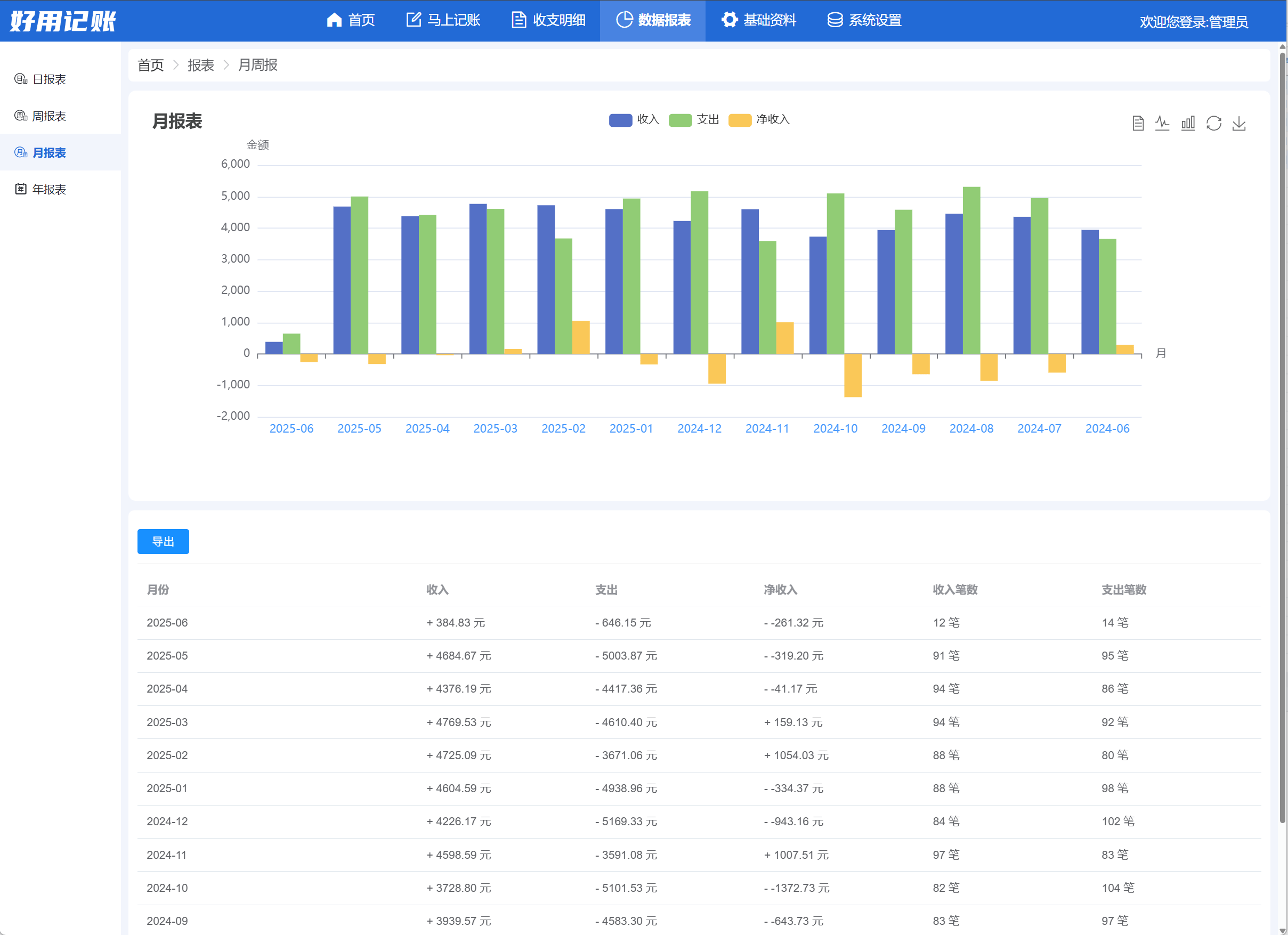The image size is (1288, 935).
Task: Open the 系统设置 menu
Action: (864, 20)
